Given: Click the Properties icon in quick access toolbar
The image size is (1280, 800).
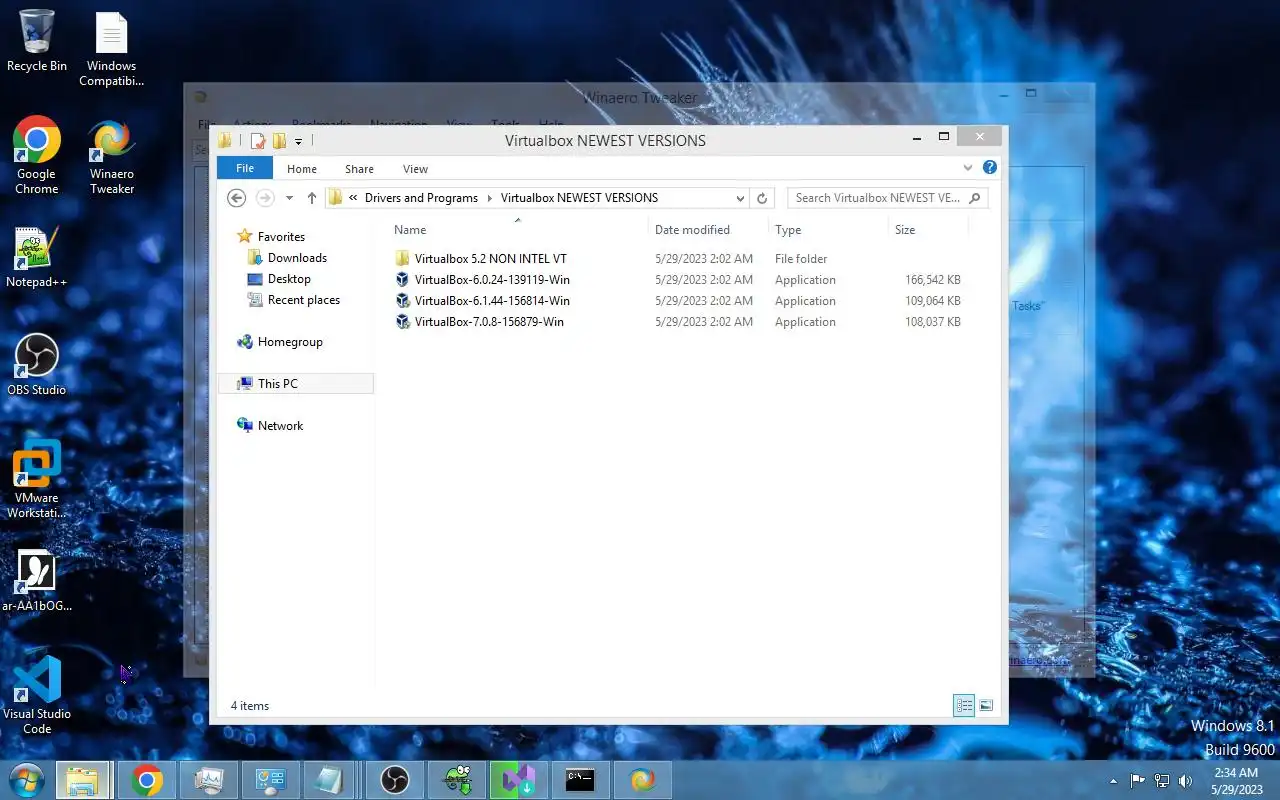Looking at the screenshot, I should point(258,141).
